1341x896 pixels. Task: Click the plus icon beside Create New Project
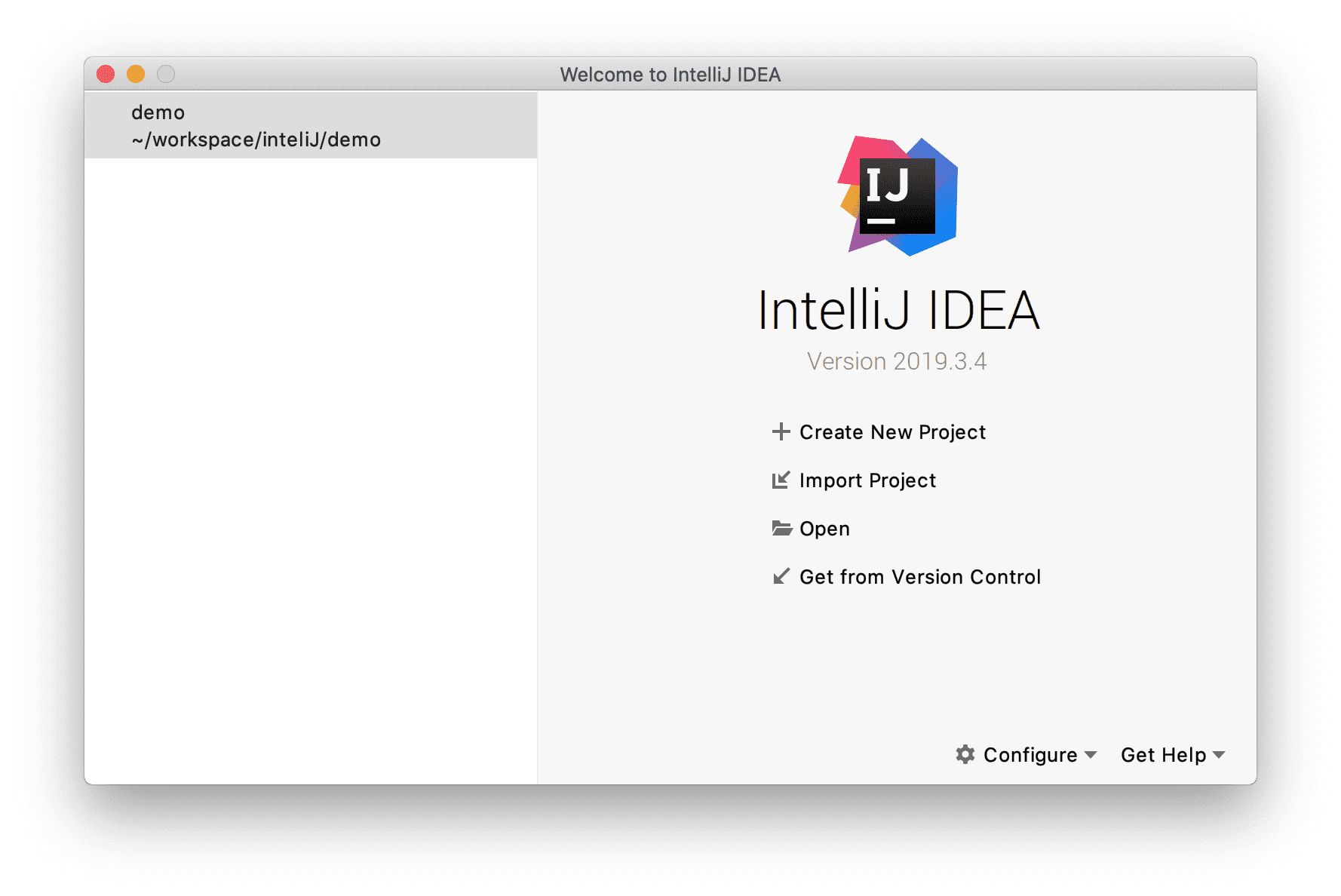[x=781, y=432]
